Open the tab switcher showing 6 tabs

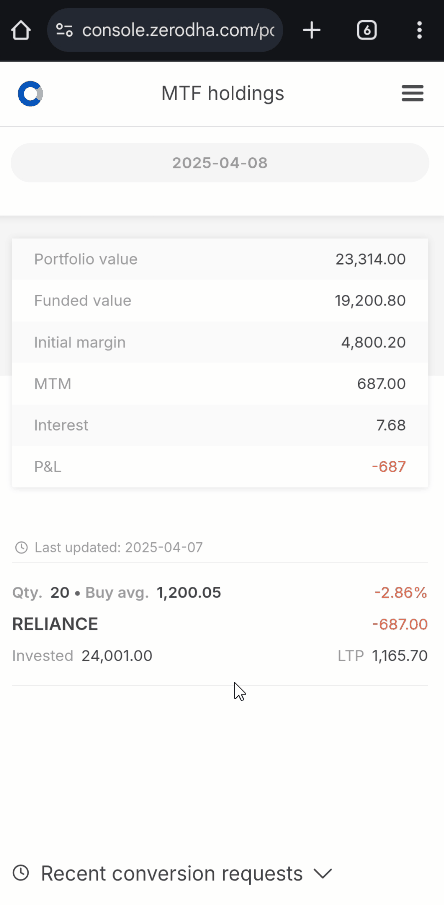(x=367, y=30)
